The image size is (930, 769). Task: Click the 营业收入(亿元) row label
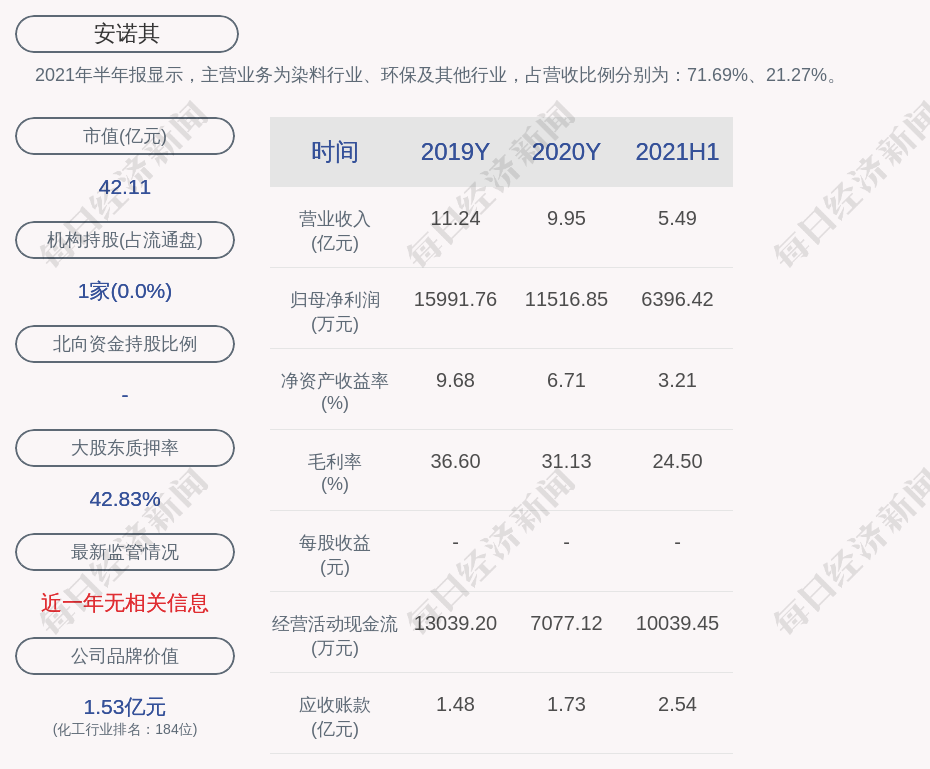click(x=335, y=230)
